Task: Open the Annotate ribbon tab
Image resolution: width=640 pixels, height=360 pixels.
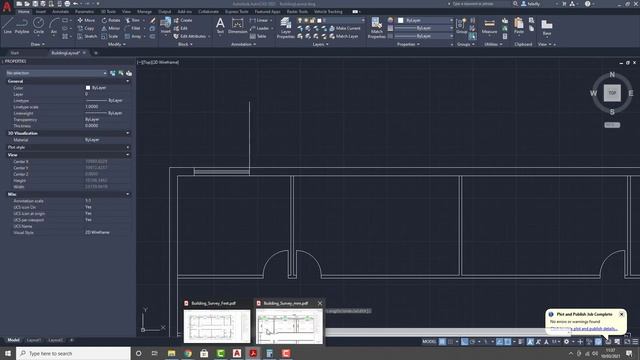Action: pos(60,11)
